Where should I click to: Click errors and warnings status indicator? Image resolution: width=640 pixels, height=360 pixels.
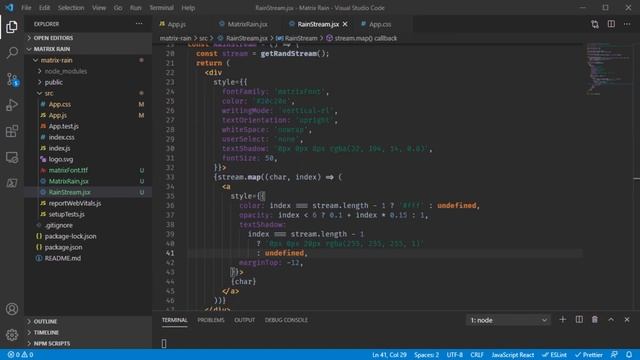coord(20,355)
